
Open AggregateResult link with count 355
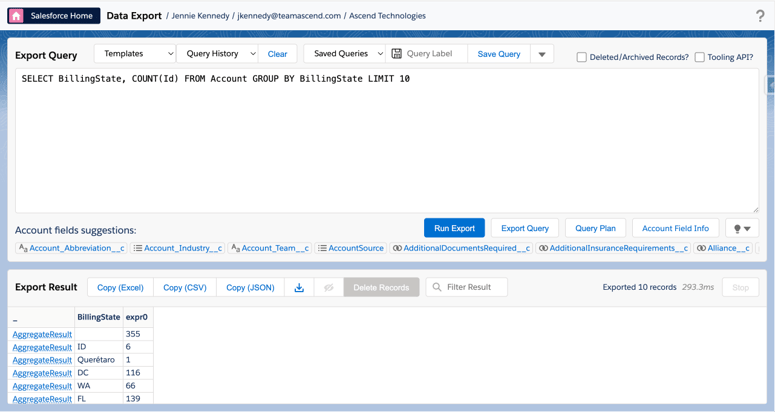pyautogui.click(x=42, y=334)
